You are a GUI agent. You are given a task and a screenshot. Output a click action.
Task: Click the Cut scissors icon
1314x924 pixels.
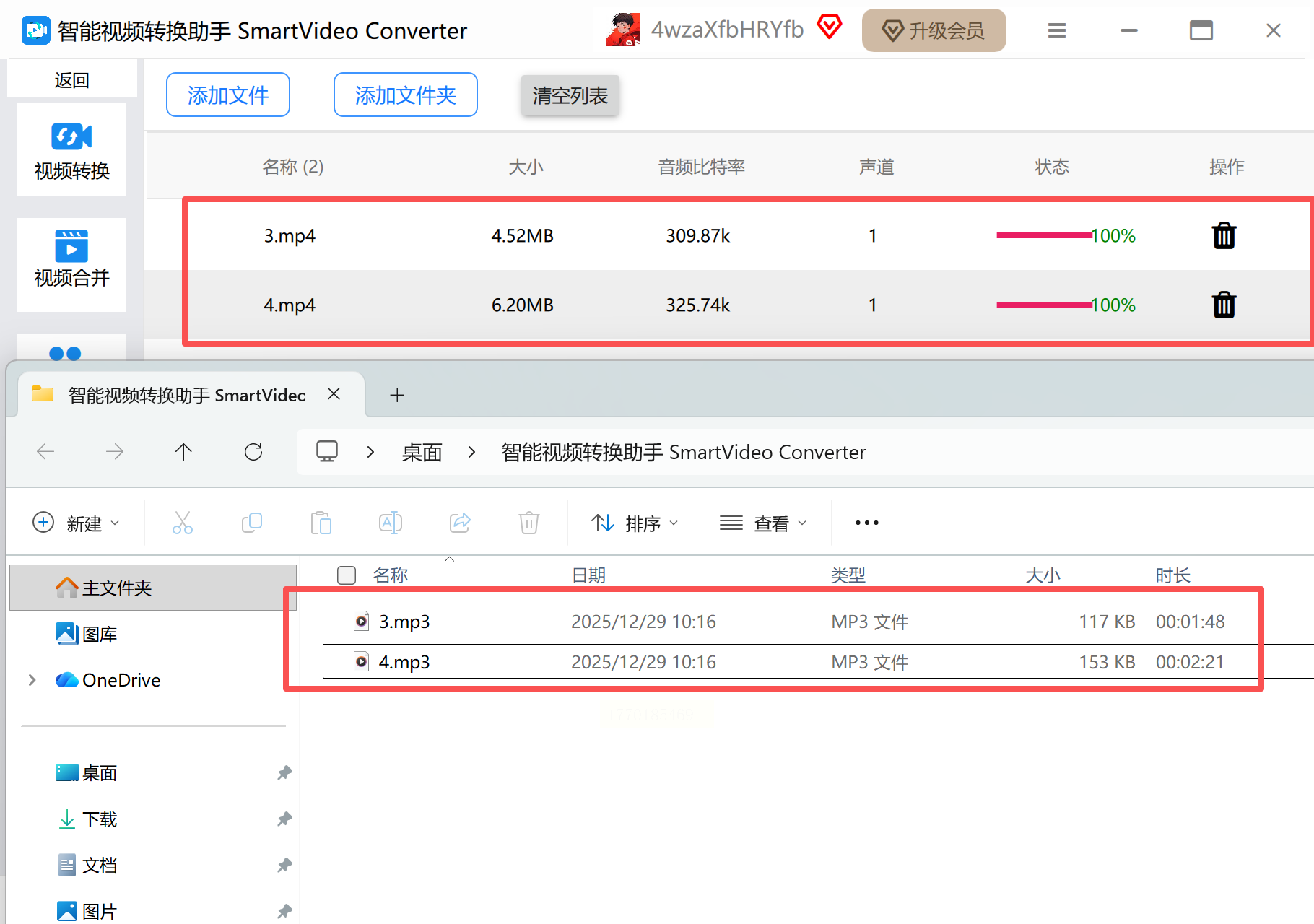click(183, 523)
